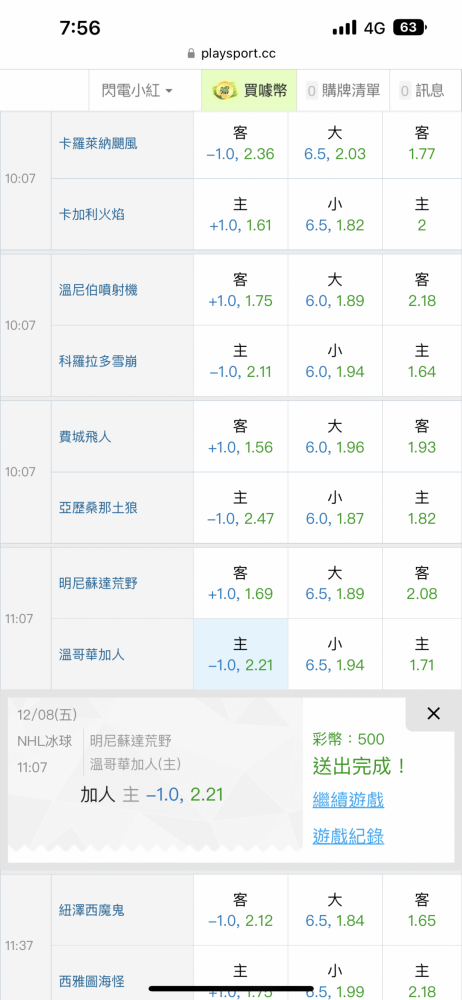Screen dimensions: 462x1000
Task: Tap the lock icon beside playsport.cc
Action: (191, 54)
